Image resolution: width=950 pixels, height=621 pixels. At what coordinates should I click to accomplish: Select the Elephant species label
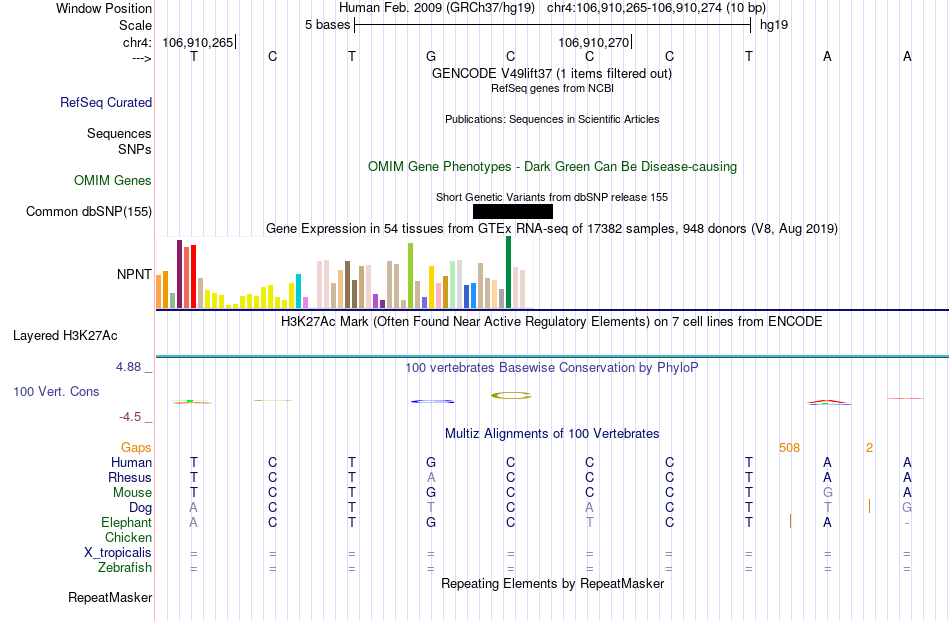127,522
